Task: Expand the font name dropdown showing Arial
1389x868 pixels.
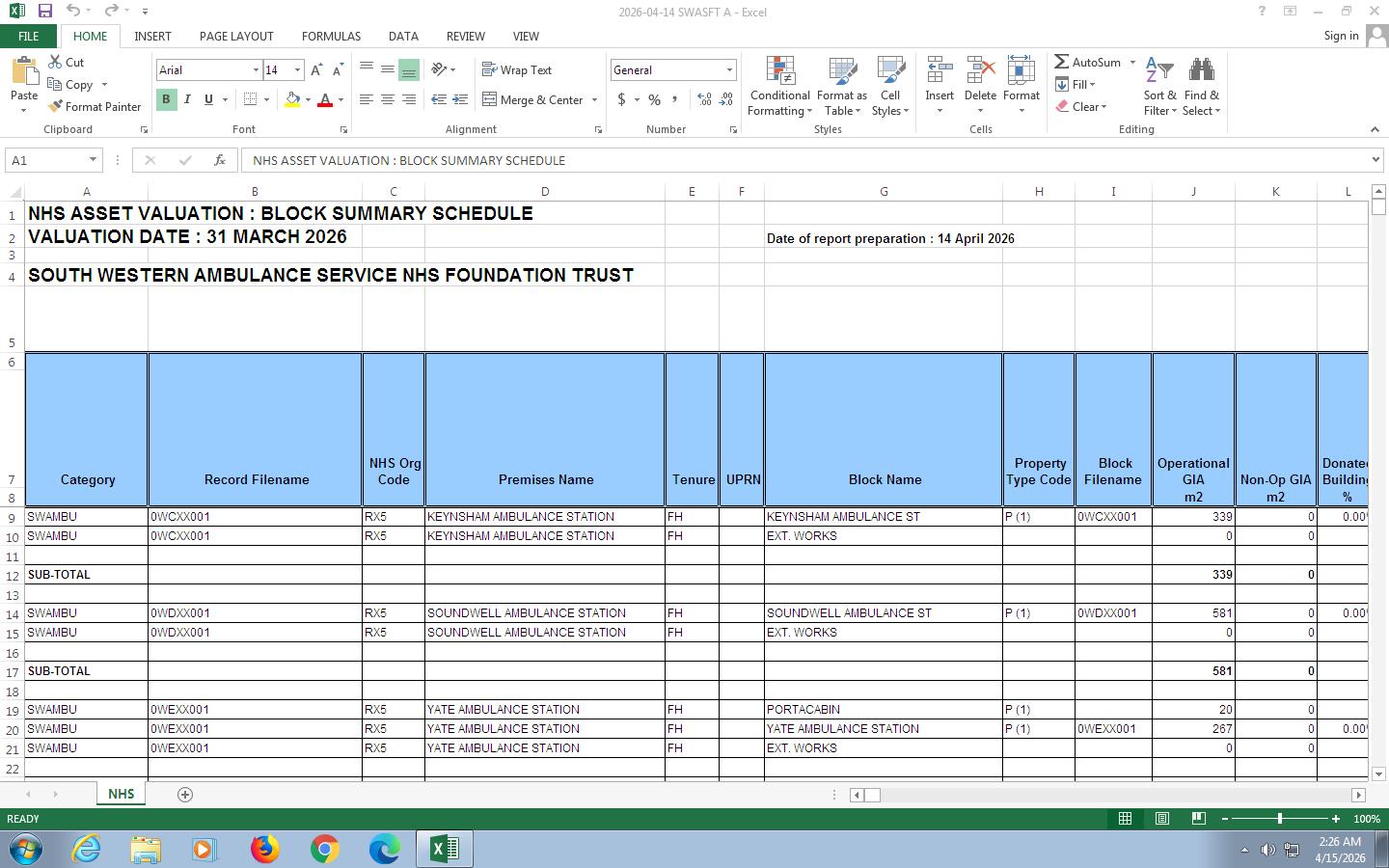Action: (256, 70)
